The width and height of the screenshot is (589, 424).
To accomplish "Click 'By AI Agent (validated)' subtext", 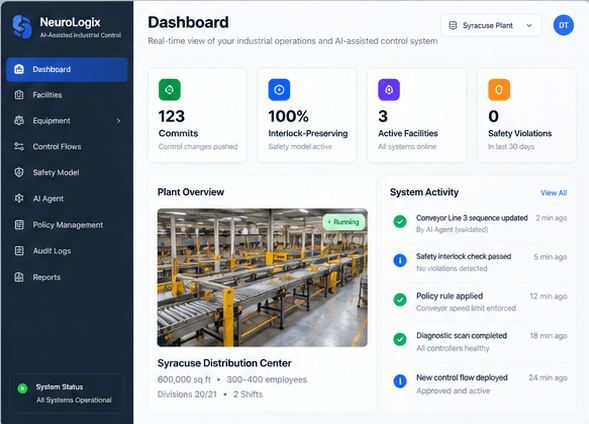I will (452, 229).
